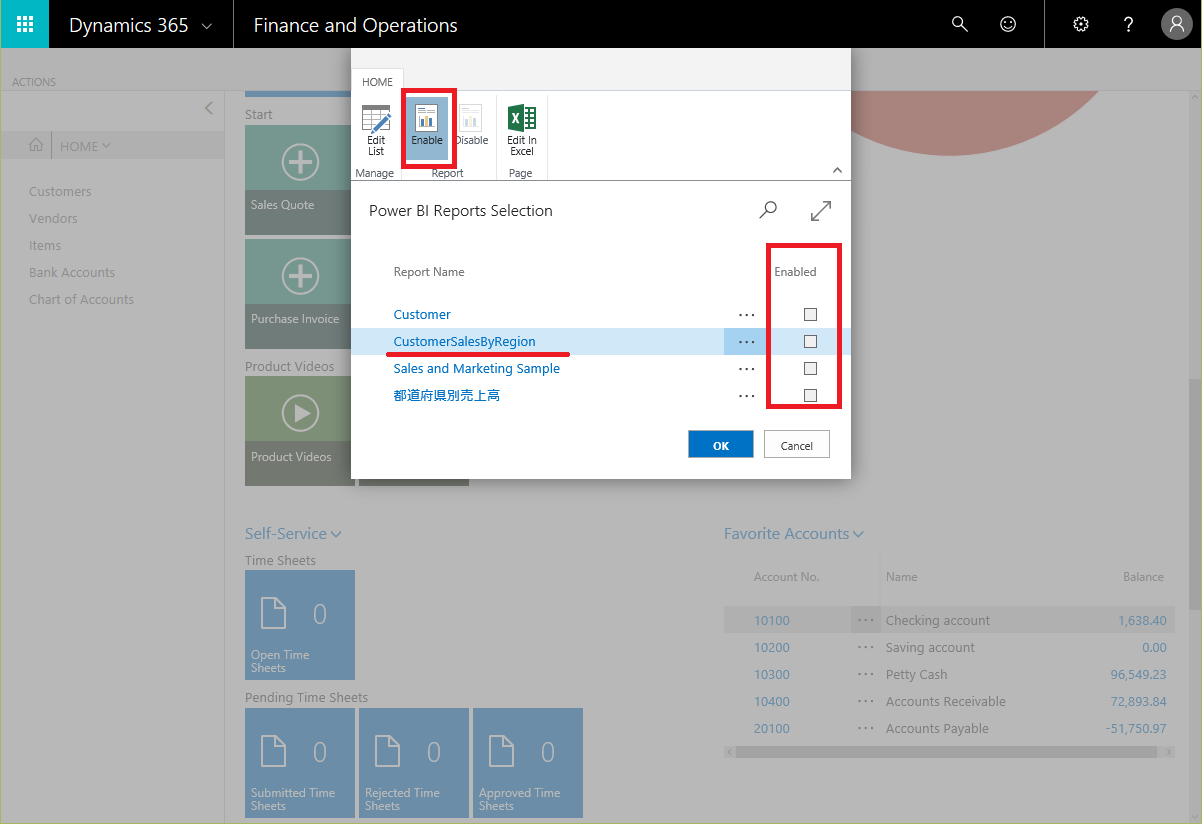Viewport: 1202px width, 824px height.
Task: Open the 都道府県別売上高 report link
Action: click(447, 395)
